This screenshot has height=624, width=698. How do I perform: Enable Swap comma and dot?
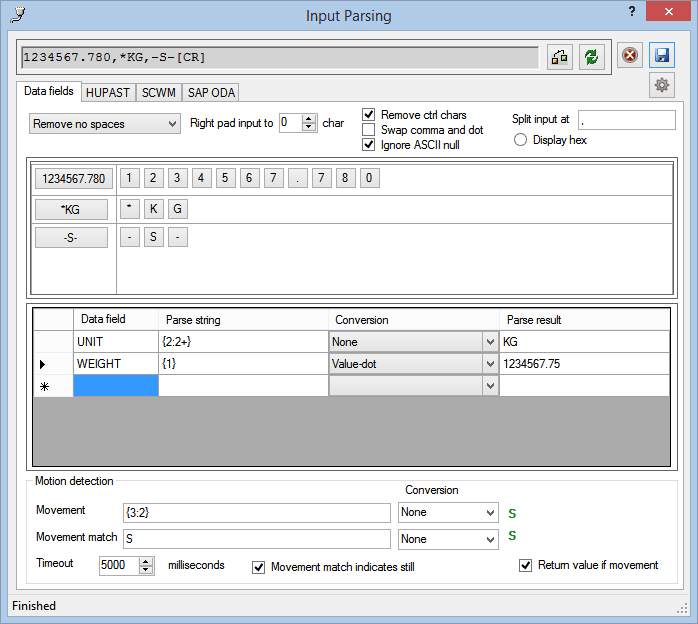click(x=369, y=130)
